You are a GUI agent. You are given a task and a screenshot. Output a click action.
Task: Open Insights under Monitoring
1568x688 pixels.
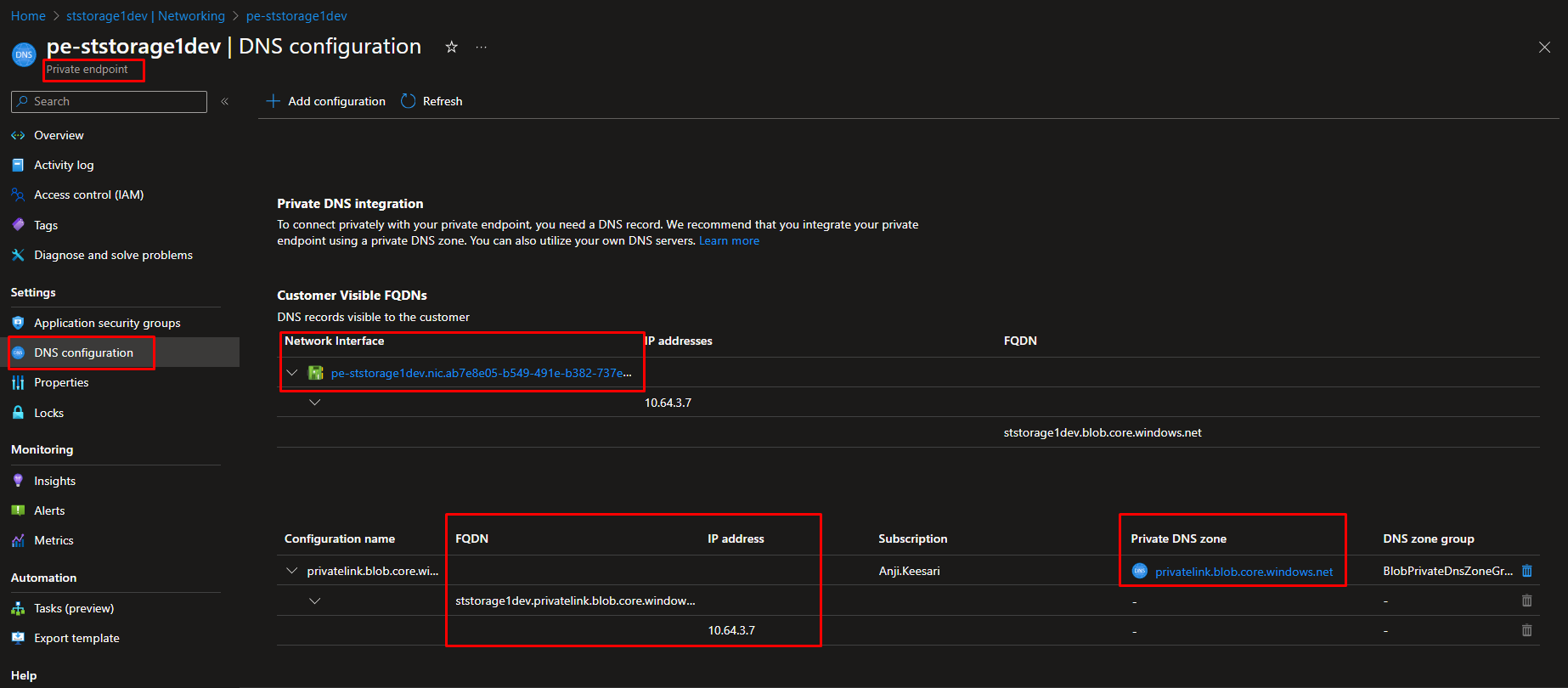tap(54, 481)
